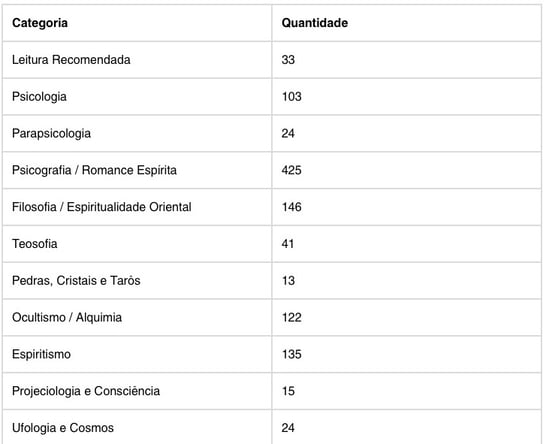This screenshot has height=444, width=546.
Task: Select the quantity value 103
Action: pyautogui.click(x=291, y=97)
